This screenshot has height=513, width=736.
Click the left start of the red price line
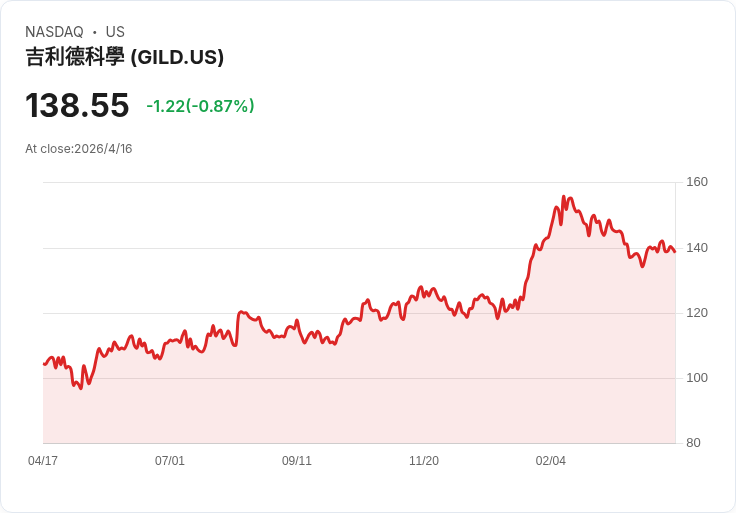[x=44, y=364]
